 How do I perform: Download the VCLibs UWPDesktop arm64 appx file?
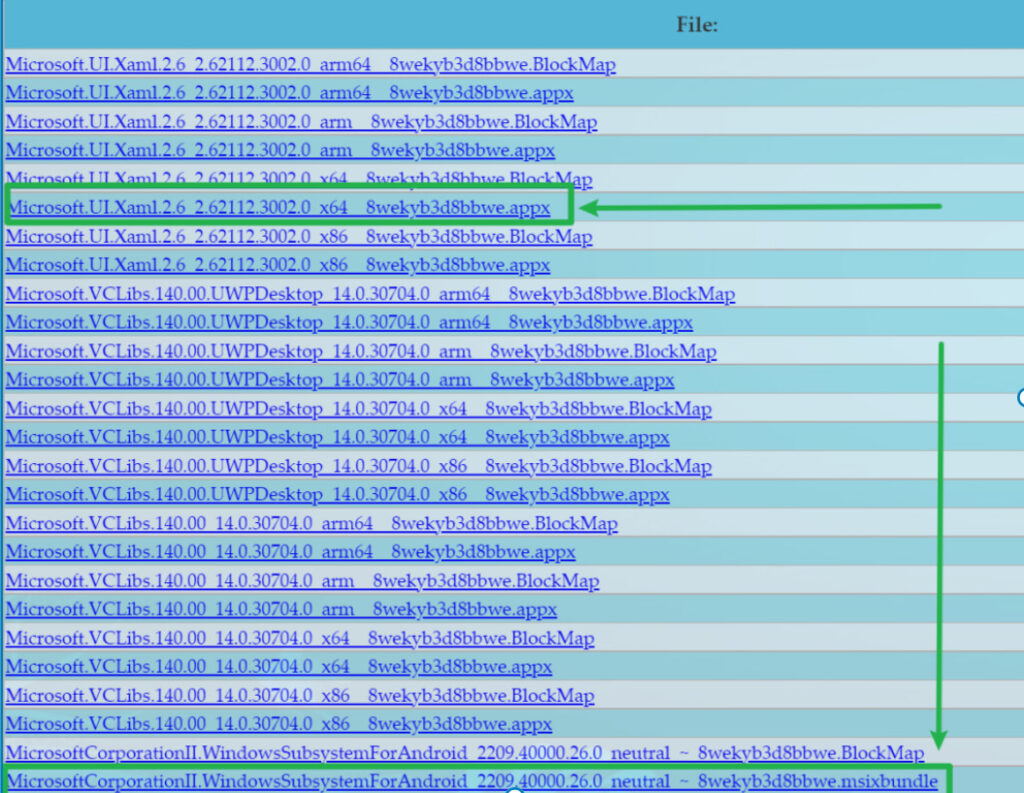coord(349,323)
